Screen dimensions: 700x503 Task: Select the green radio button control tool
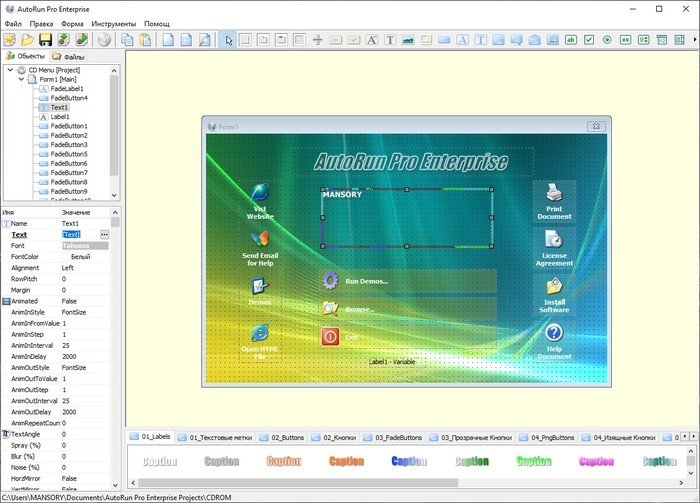click(x=607, y=40)
